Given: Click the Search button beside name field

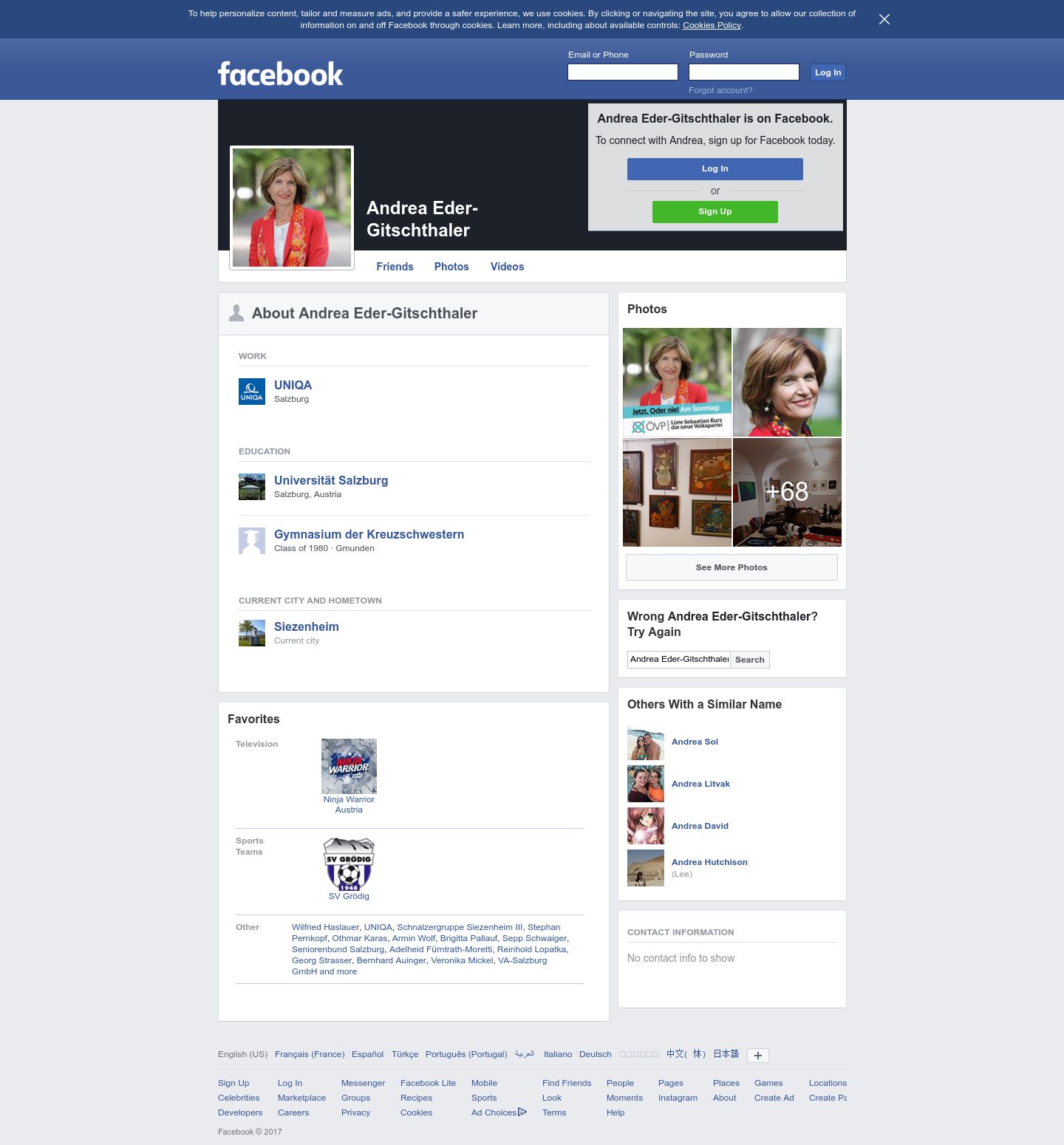Looking at the screenshot, I should click(750, 660).
